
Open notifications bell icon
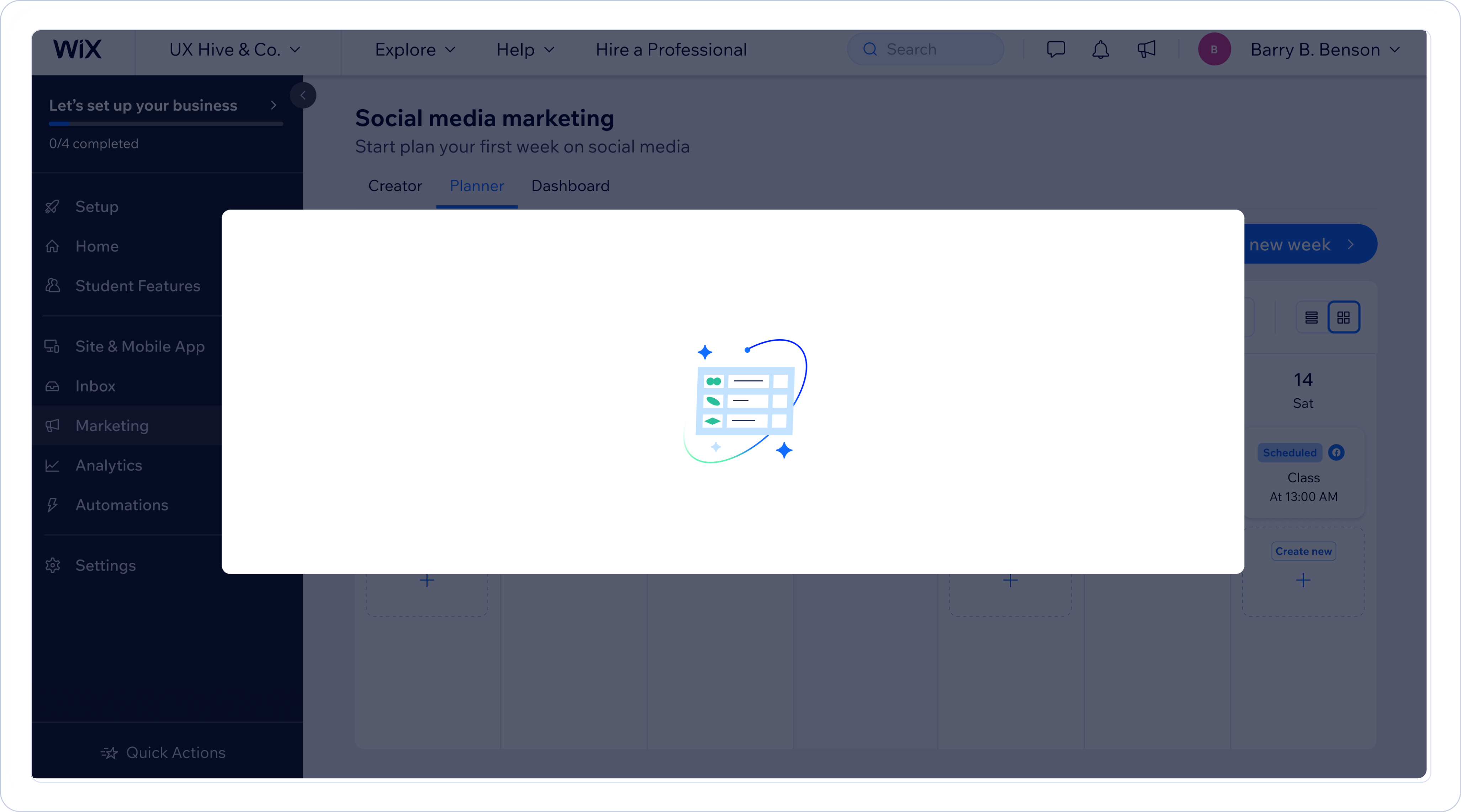coord(1100,49)
